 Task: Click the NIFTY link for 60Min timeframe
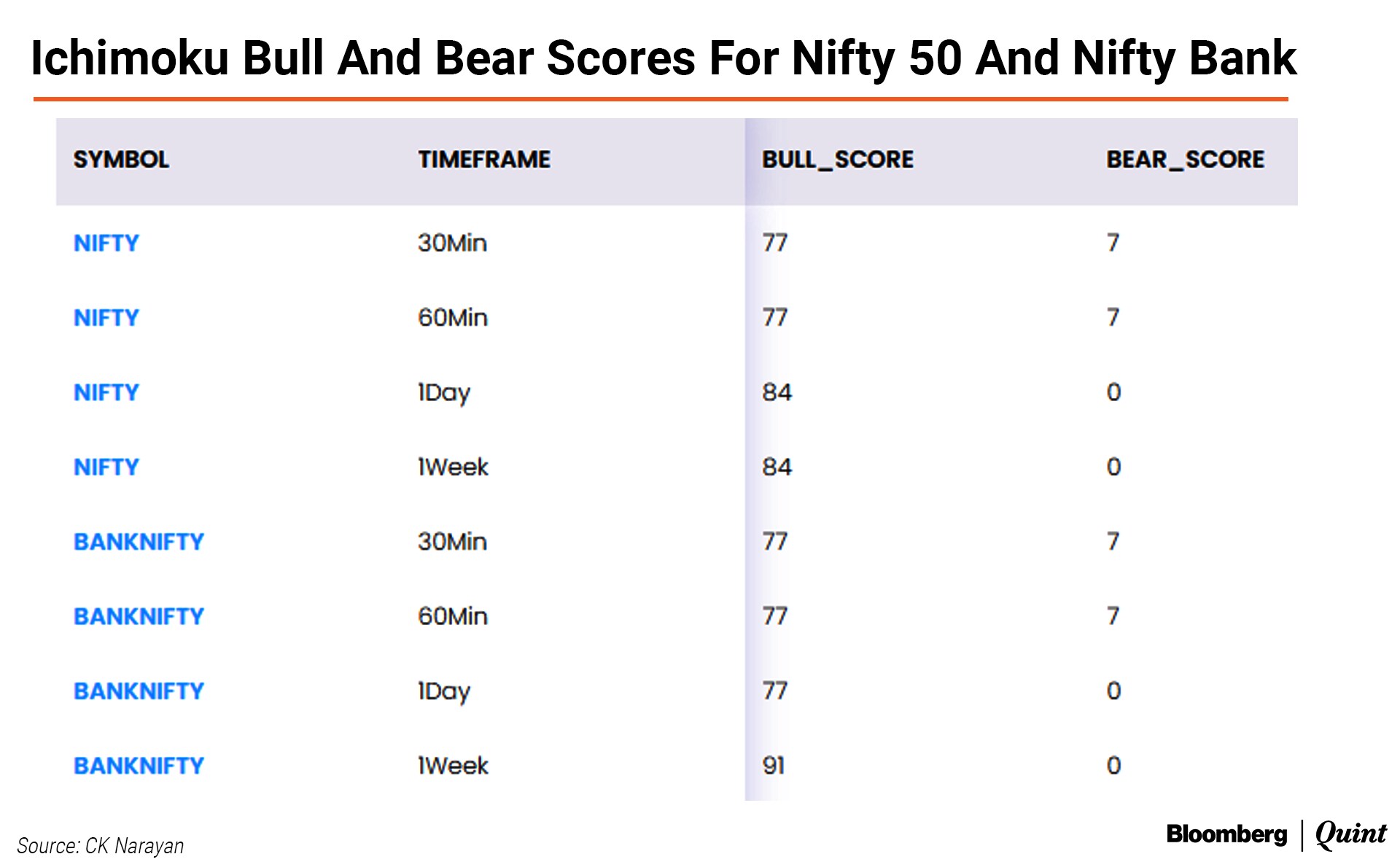(106, 318)
